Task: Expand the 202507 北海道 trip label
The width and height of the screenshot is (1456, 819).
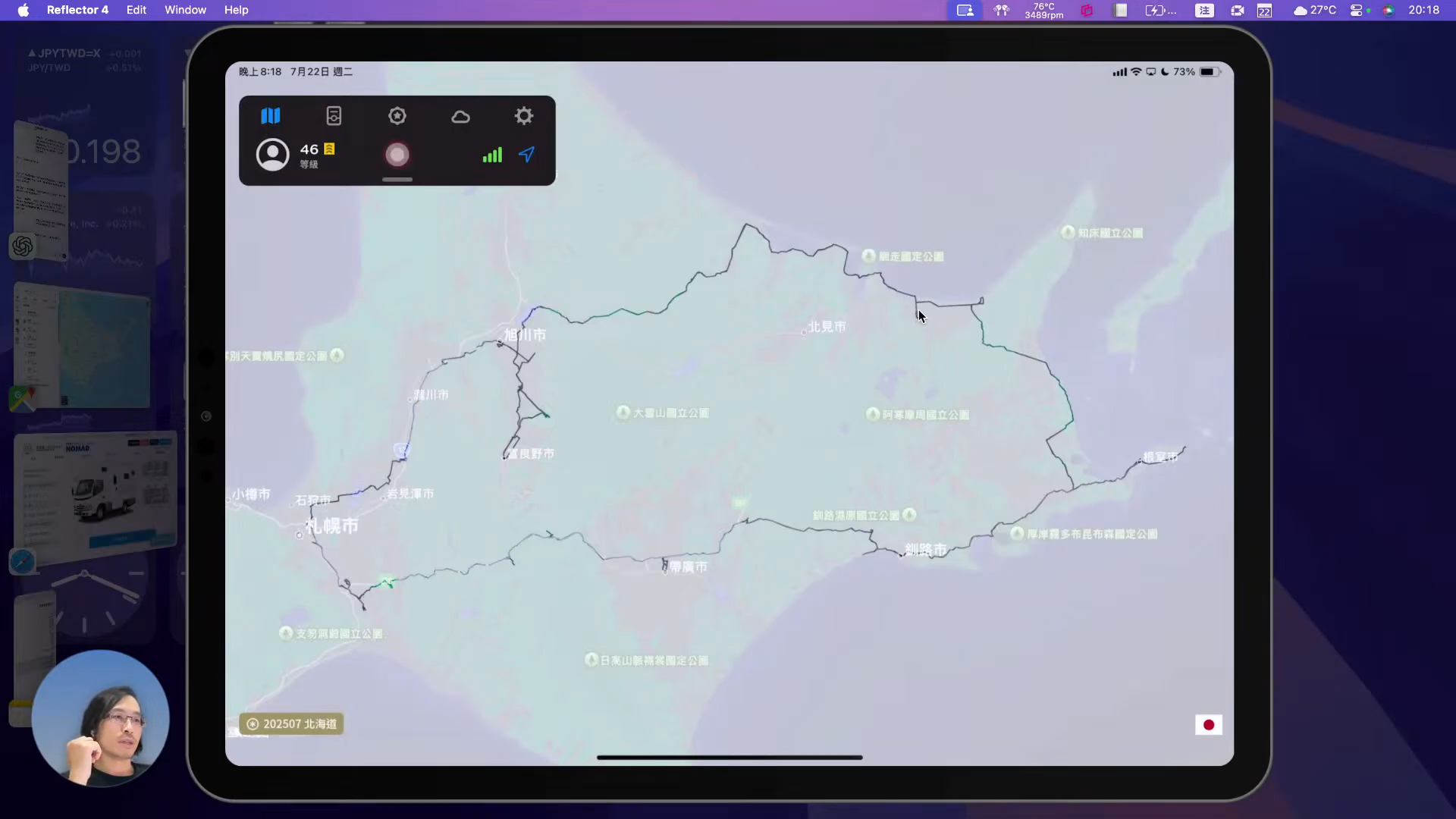Action: tap(292, 724)
